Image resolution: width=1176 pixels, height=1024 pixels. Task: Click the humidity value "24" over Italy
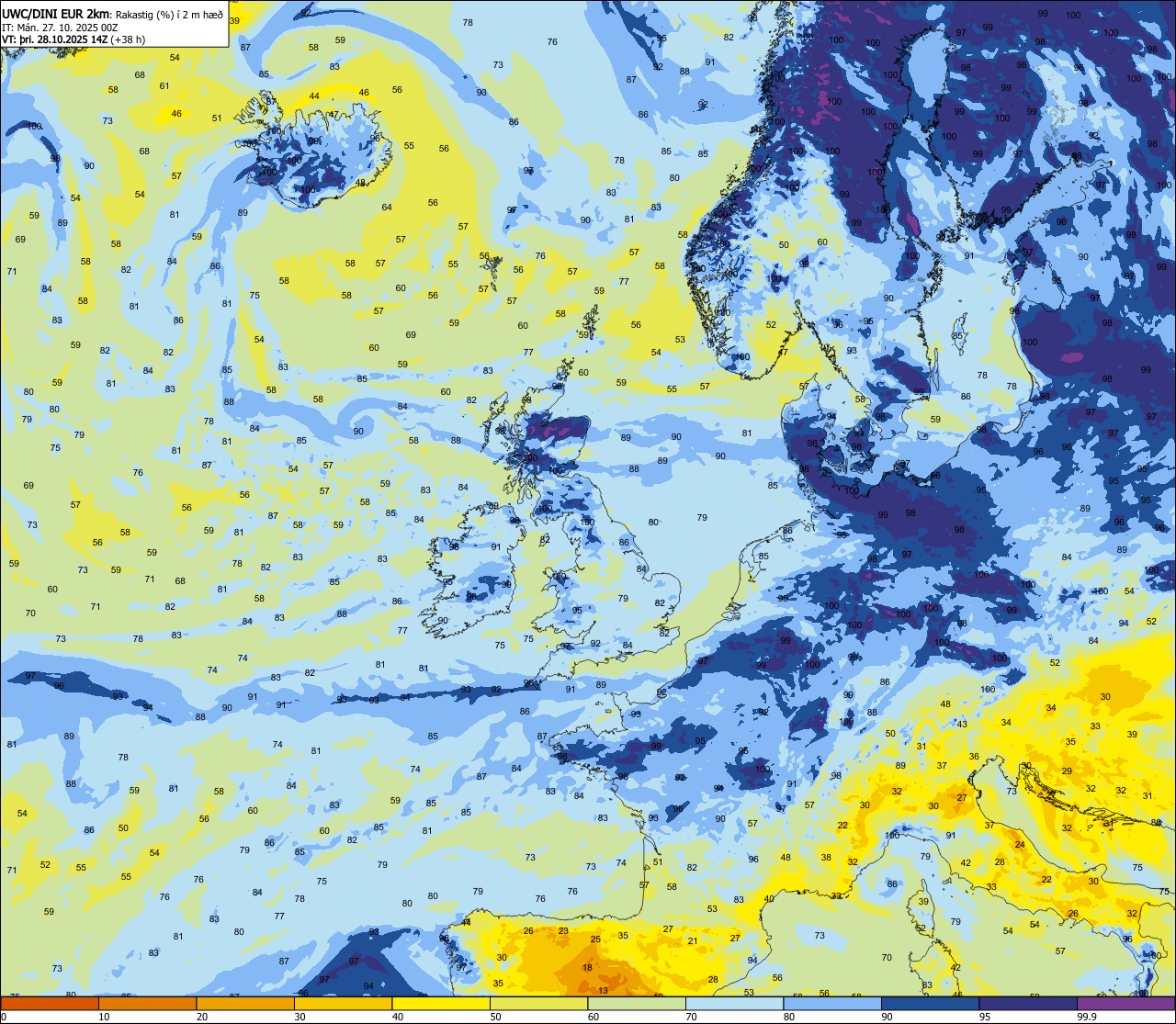point(1020,845)
